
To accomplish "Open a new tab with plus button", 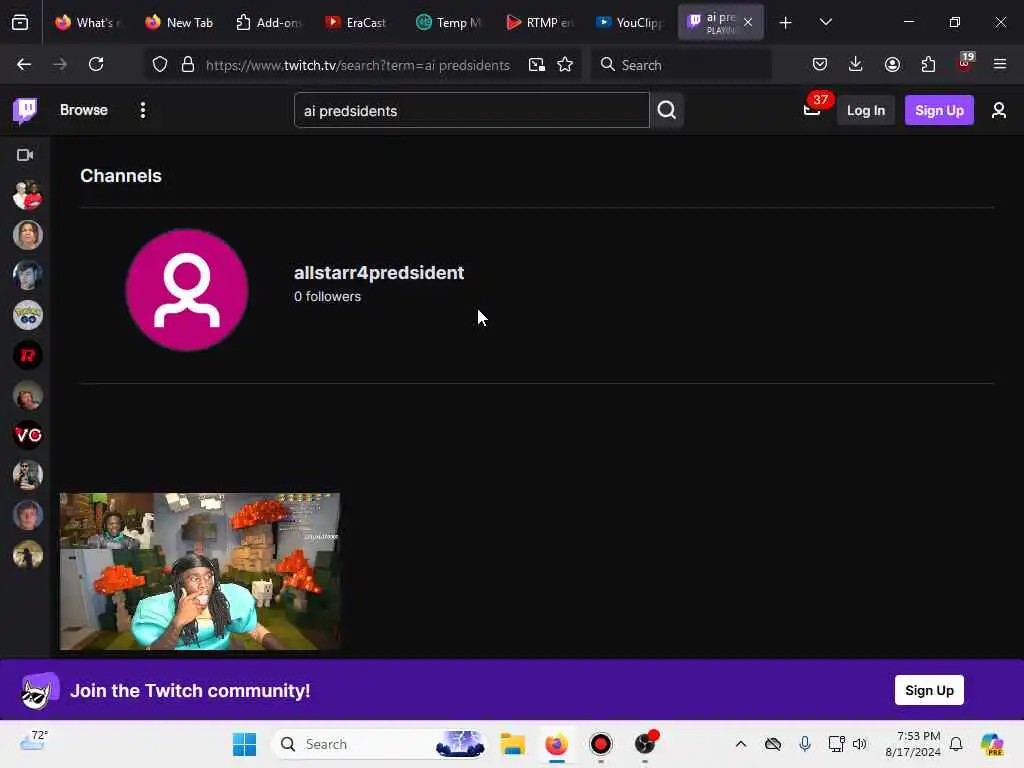I will (x=785, y=23).
